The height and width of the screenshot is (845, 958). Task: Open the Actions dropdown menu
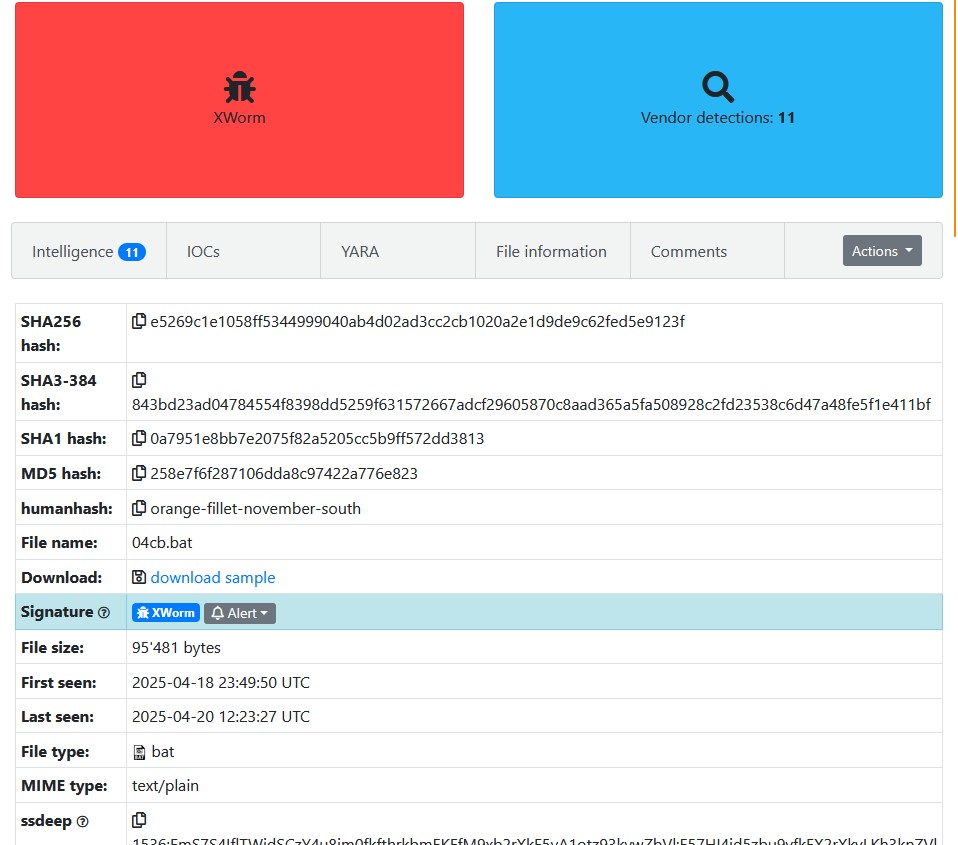881,251
